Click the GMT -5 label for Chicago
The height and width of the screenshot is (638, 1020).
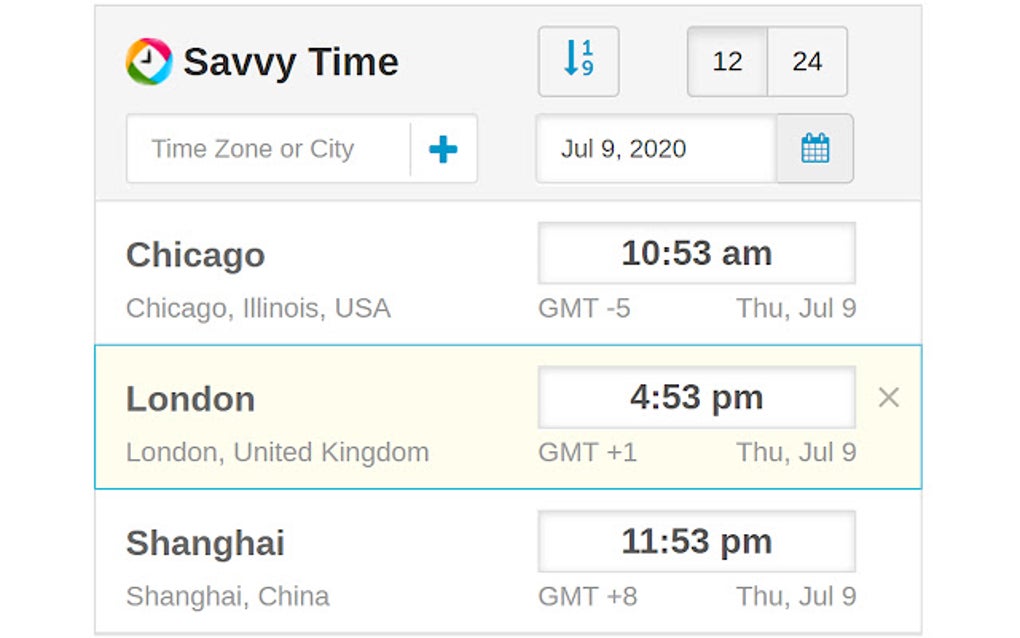coord(585,308)
